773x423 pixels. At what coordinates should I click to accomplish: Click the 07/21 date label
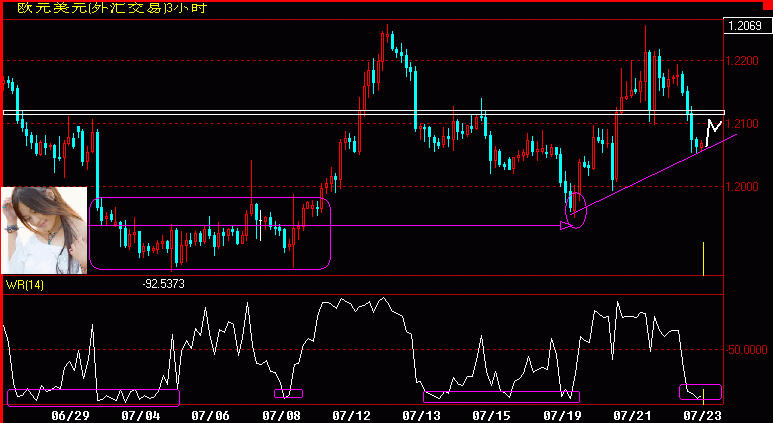[x=632, y=416]
